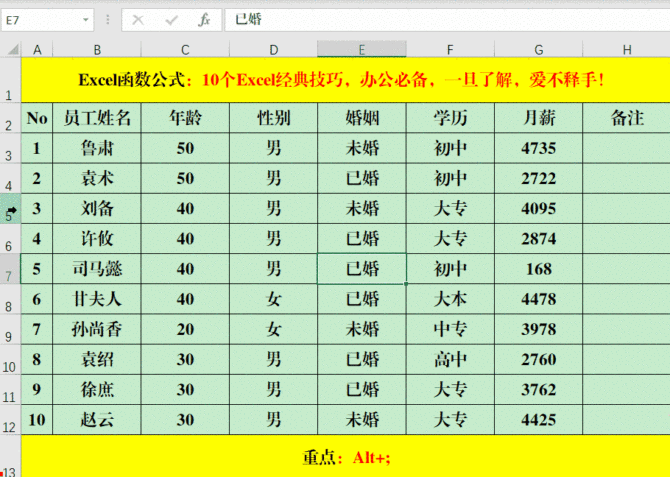This screenshot has height=477, width=670.
Task: Click the monthly salary cell 4735
Action: pyautogui.click(x=538, y=149)
